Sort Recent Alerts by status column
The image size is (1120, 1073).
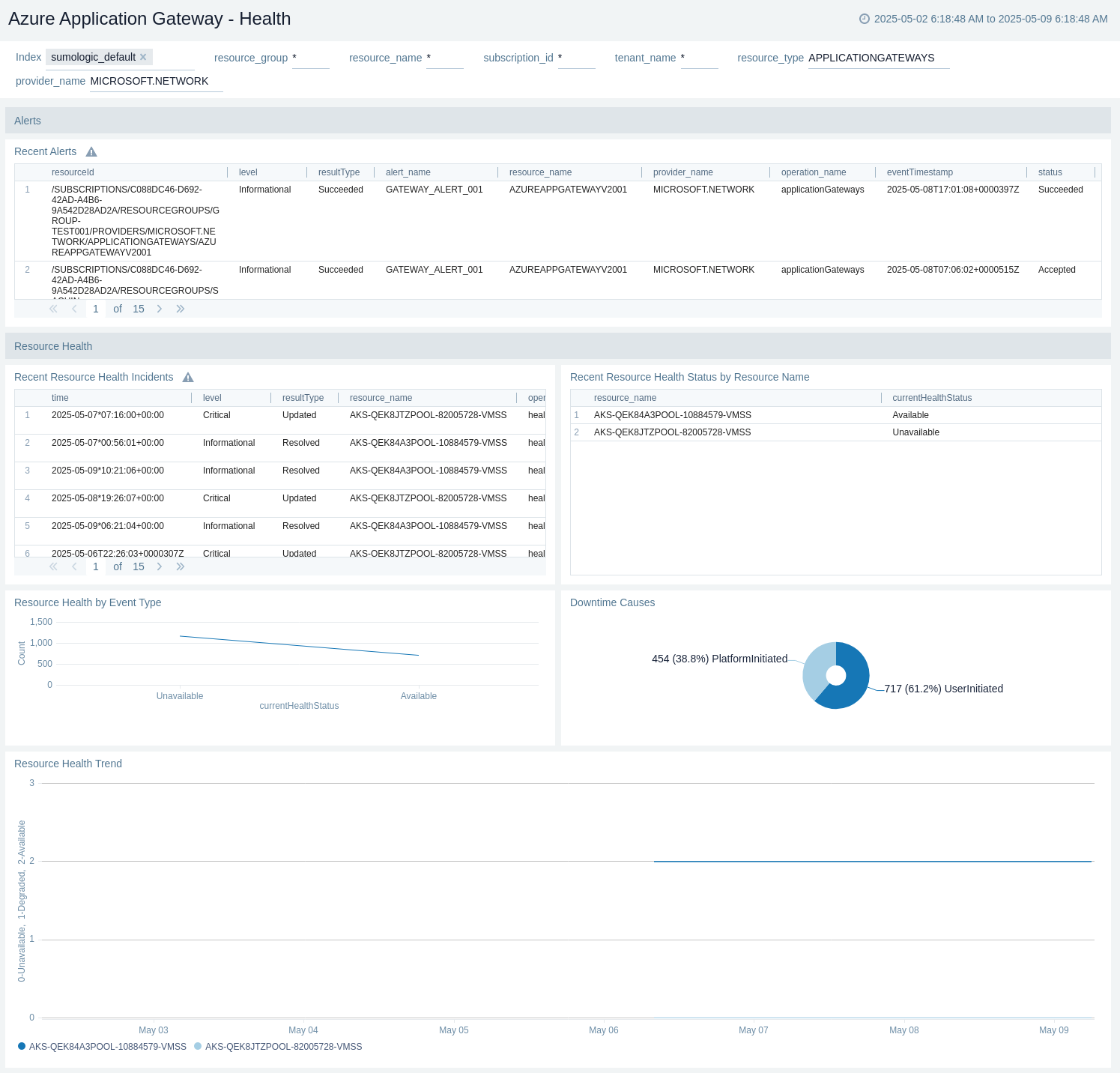(x=1050, y=172)
